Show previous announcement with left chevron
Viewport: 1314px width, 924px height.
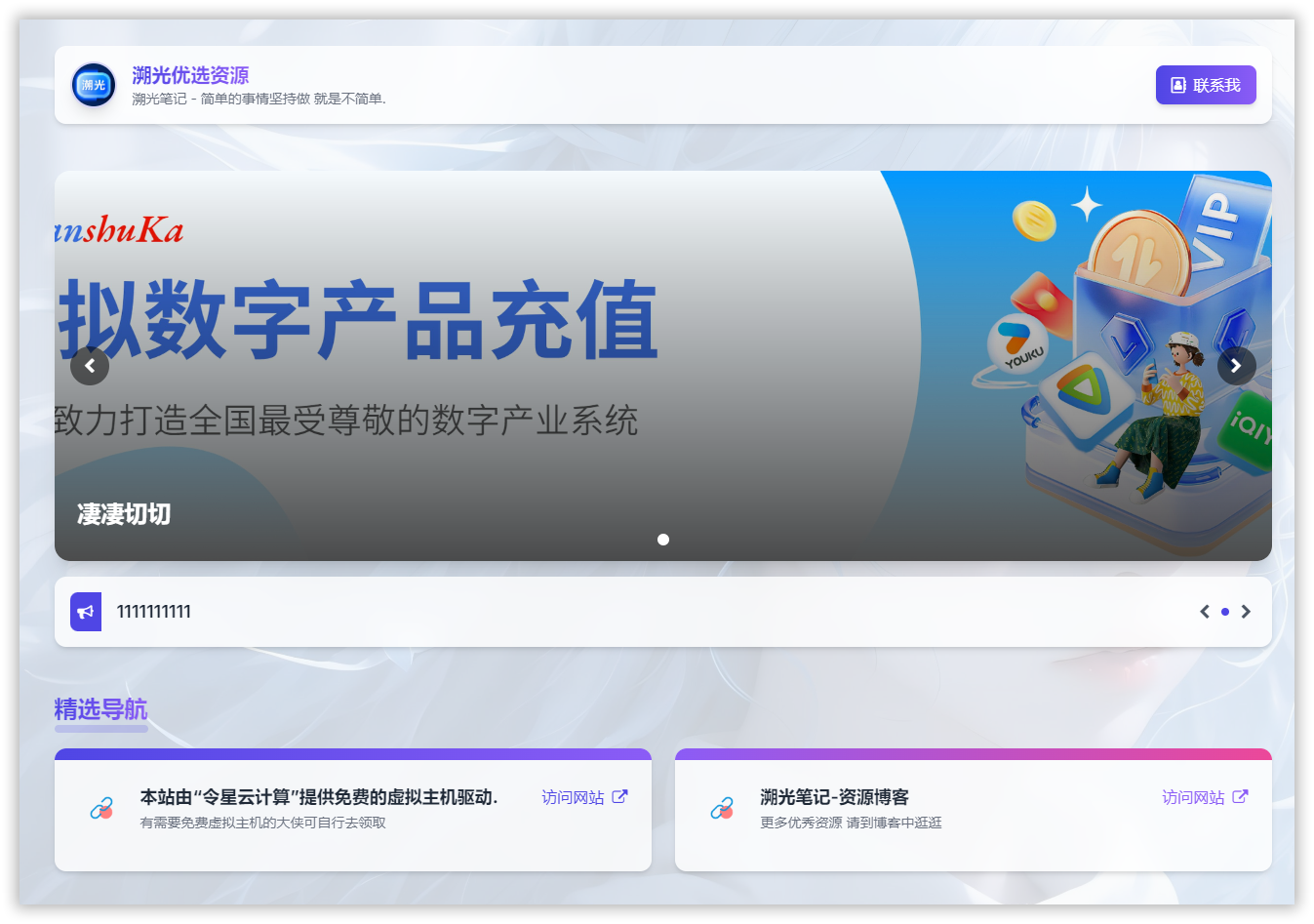pyautogui.click(x=1205, y=612)
